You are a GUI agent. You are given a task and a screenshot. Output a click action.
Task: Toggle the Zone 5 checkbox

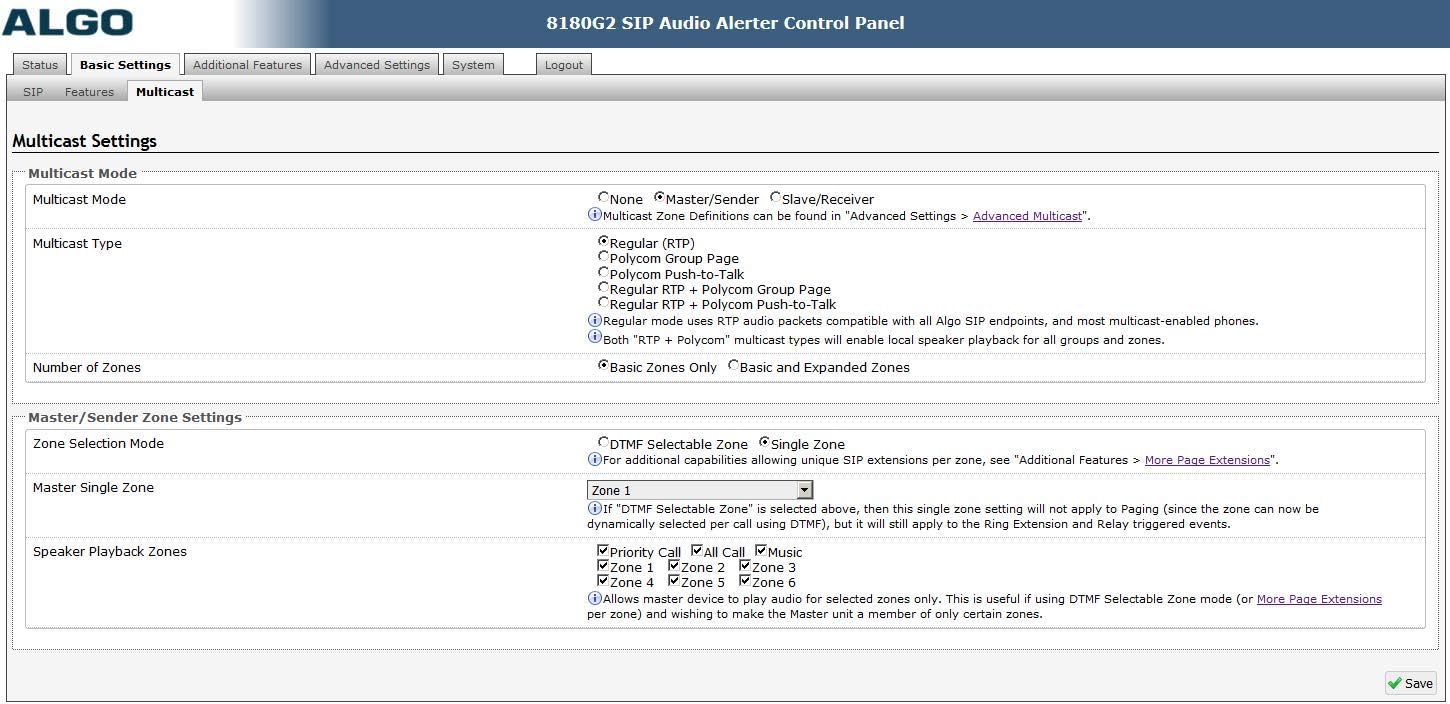tap(675, 581)
